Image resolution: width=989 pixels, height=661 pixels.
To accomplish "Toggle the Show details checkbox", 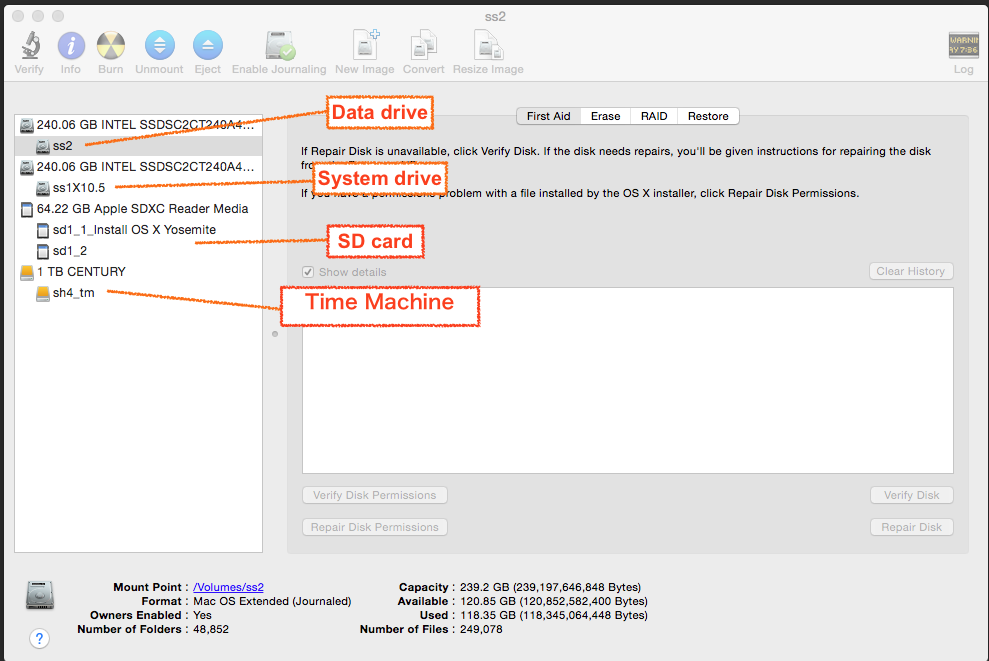I will coord(309,272).
